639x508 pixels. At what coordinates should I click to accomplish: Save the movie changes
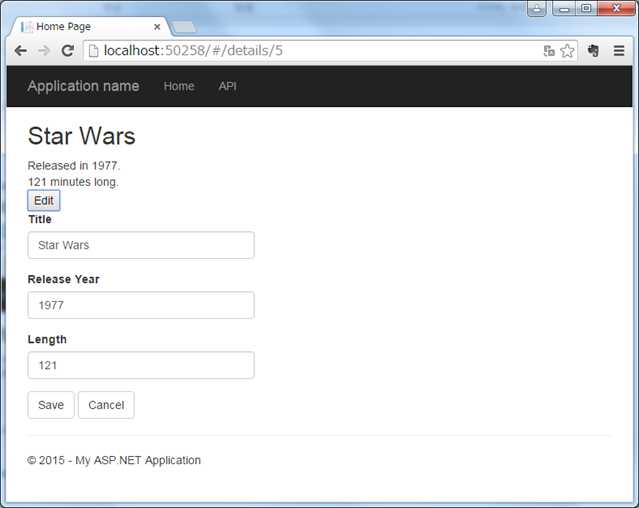pos(51,405)
